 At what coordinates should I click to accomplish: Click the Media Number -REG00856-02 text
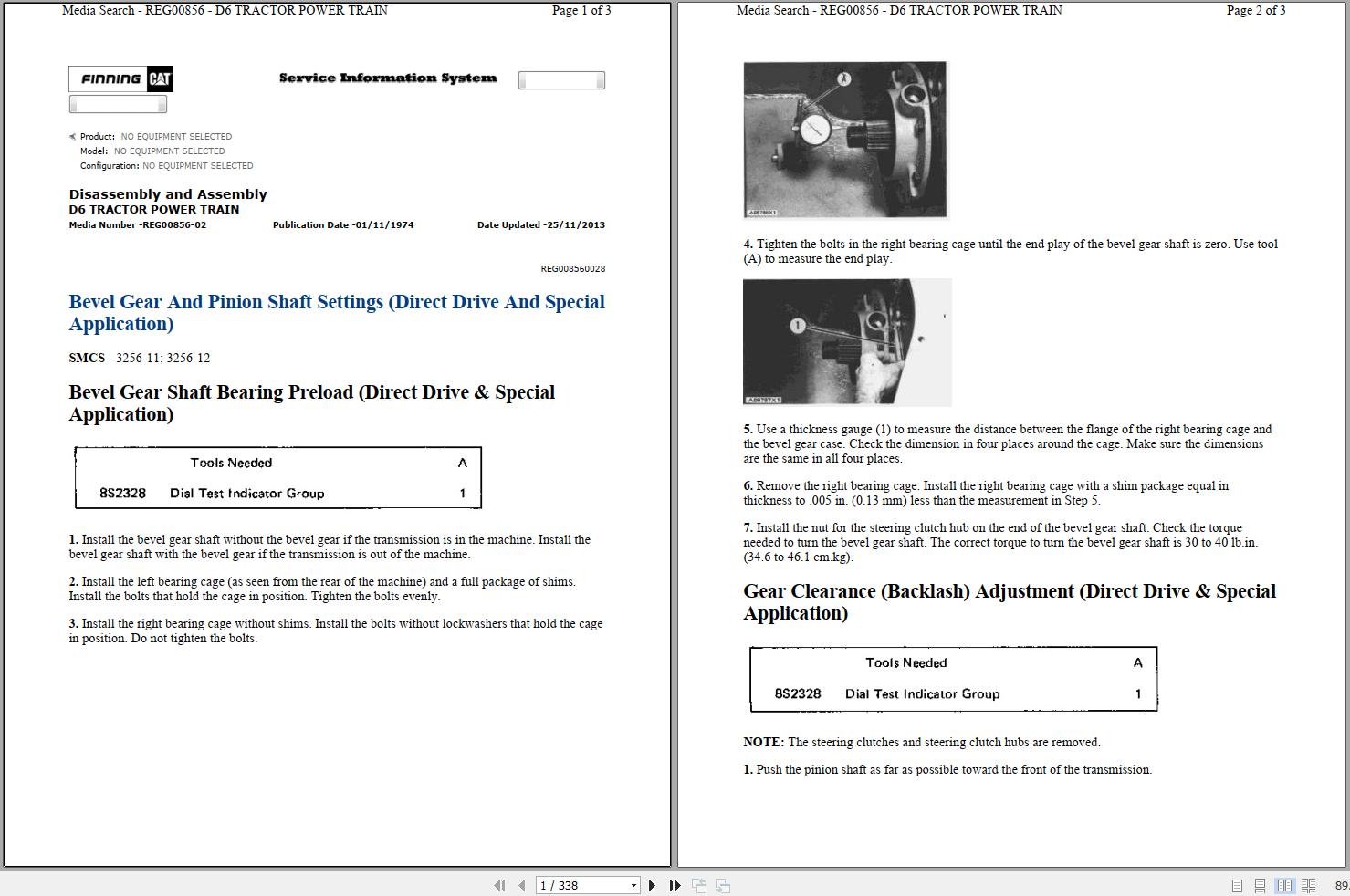point(138,224)
